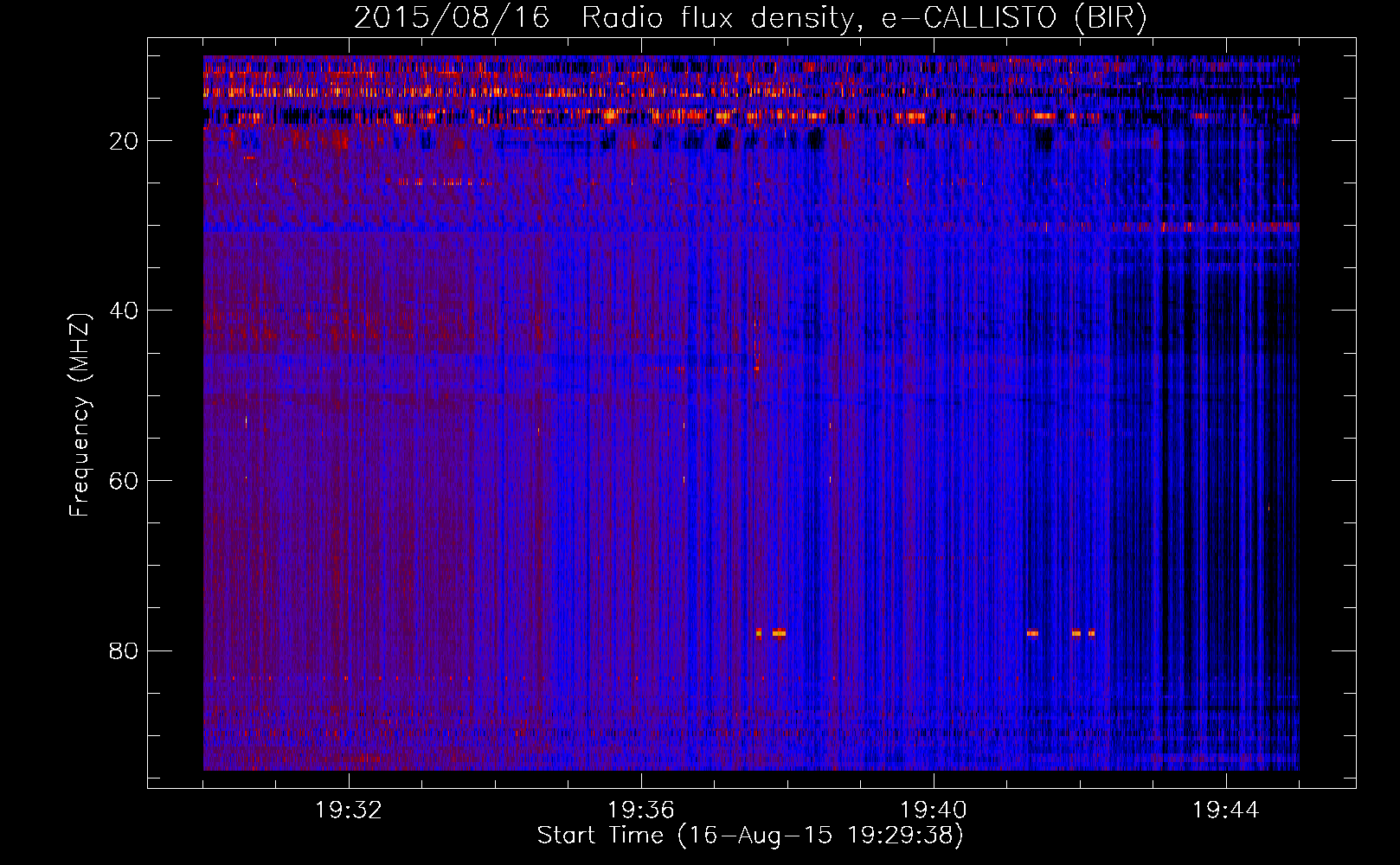
Task: Click the 19:36 time tick label
Action: [x=641, y=811]
